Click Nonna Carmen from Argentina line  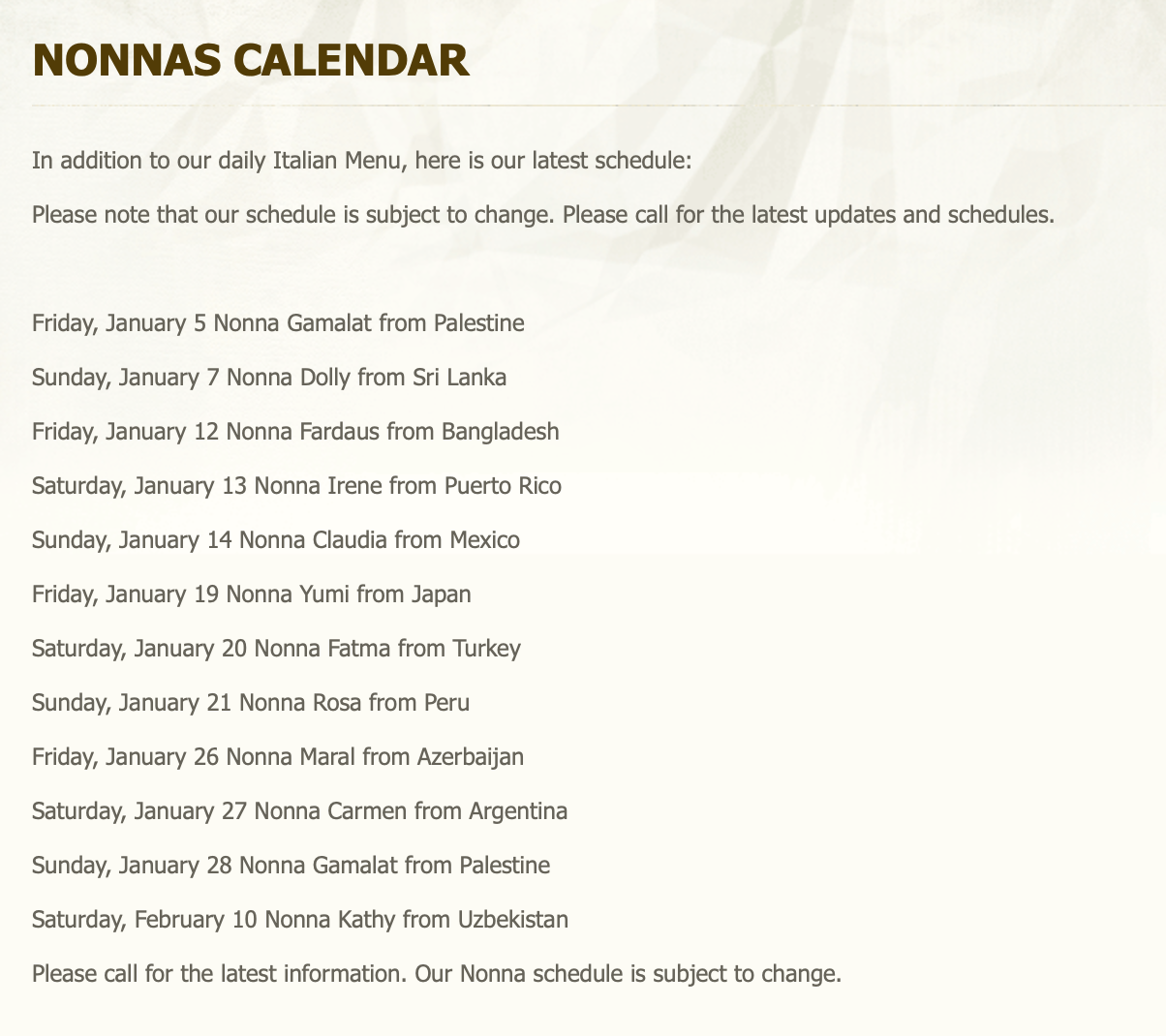(299, 811)
